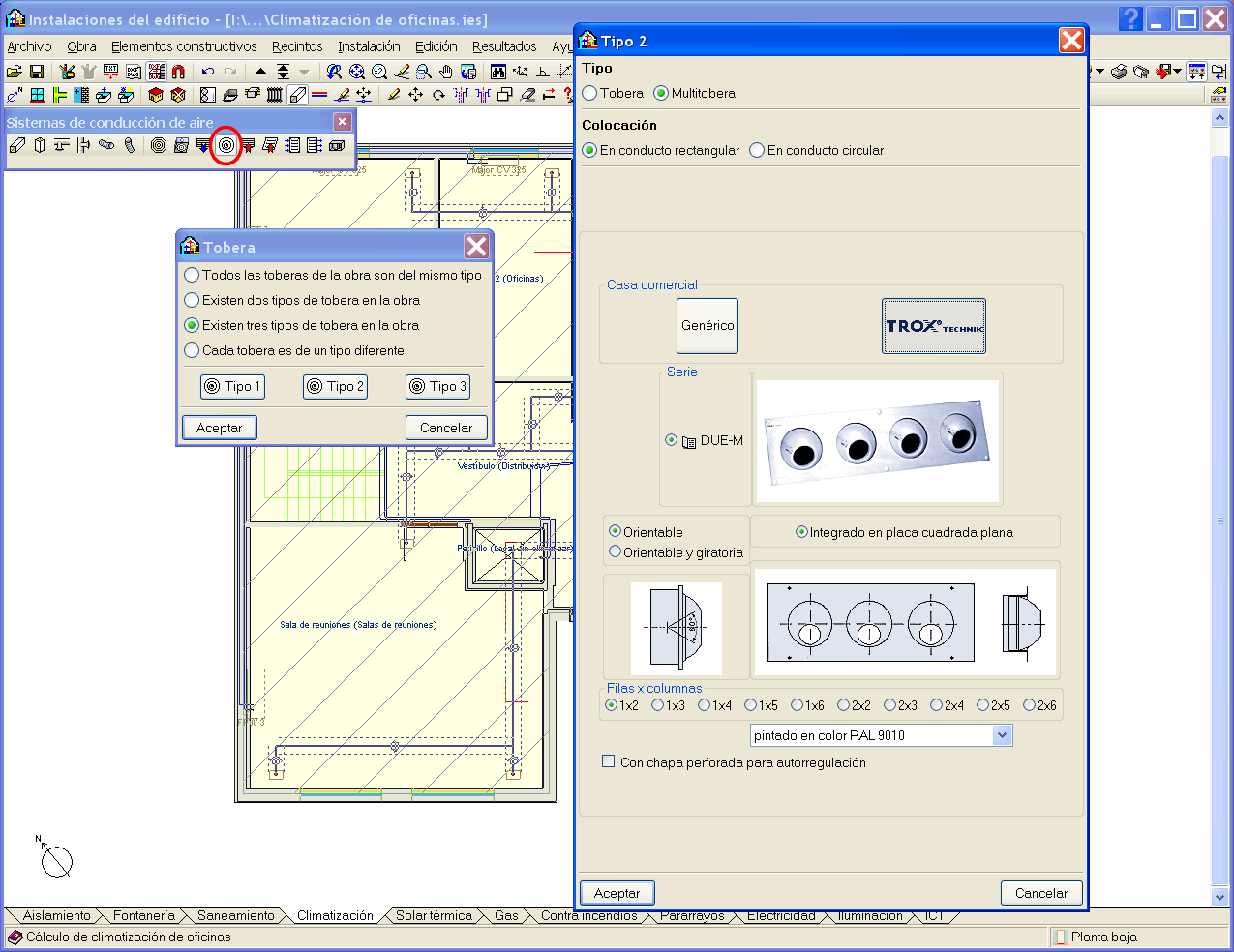Enable Con chapa perforada para autorregulación

click(x=609, y=762)
